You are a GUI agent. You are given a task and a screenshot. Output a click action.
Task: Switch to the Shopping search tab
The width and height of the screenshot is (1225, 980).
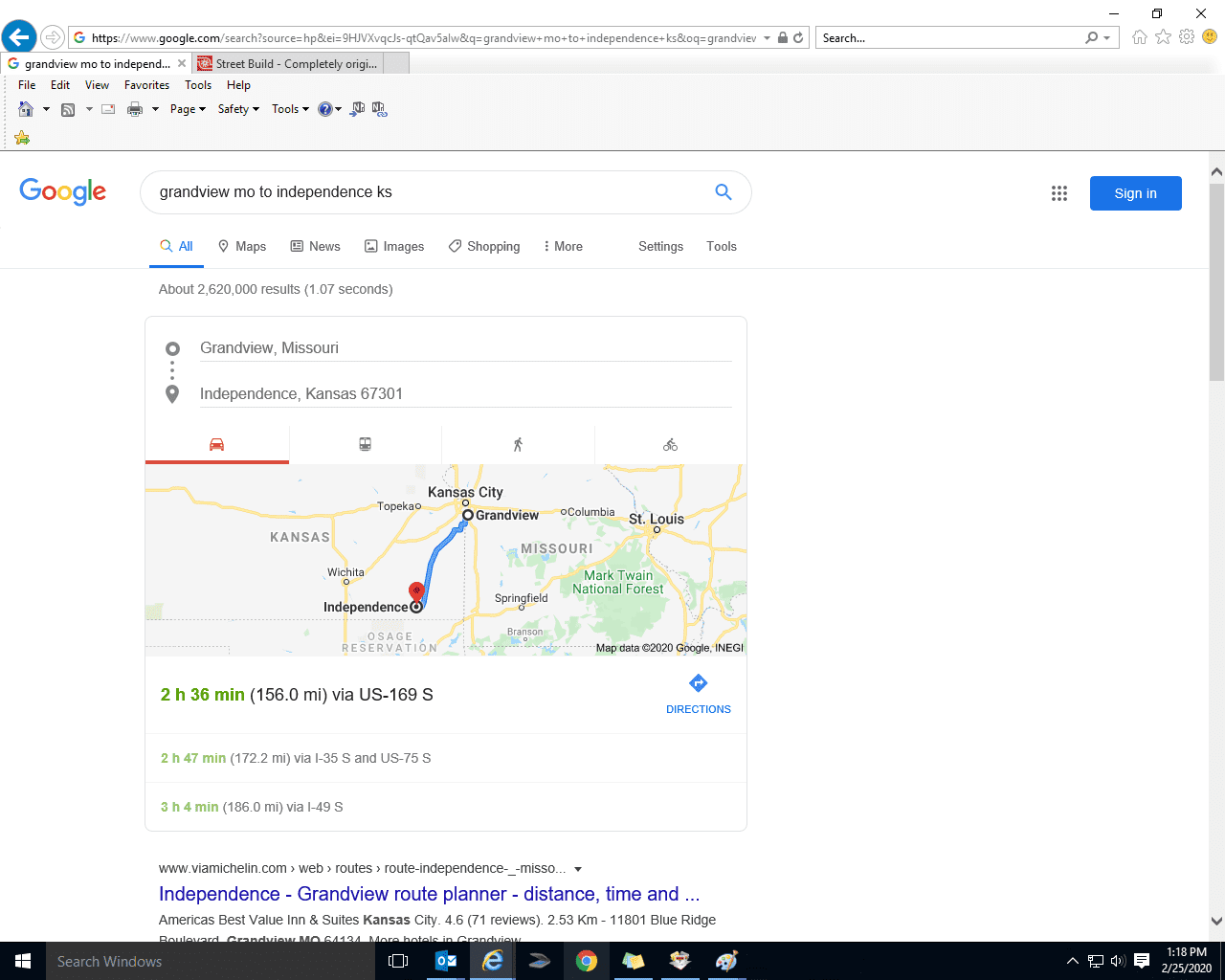(x=484, y=246)
